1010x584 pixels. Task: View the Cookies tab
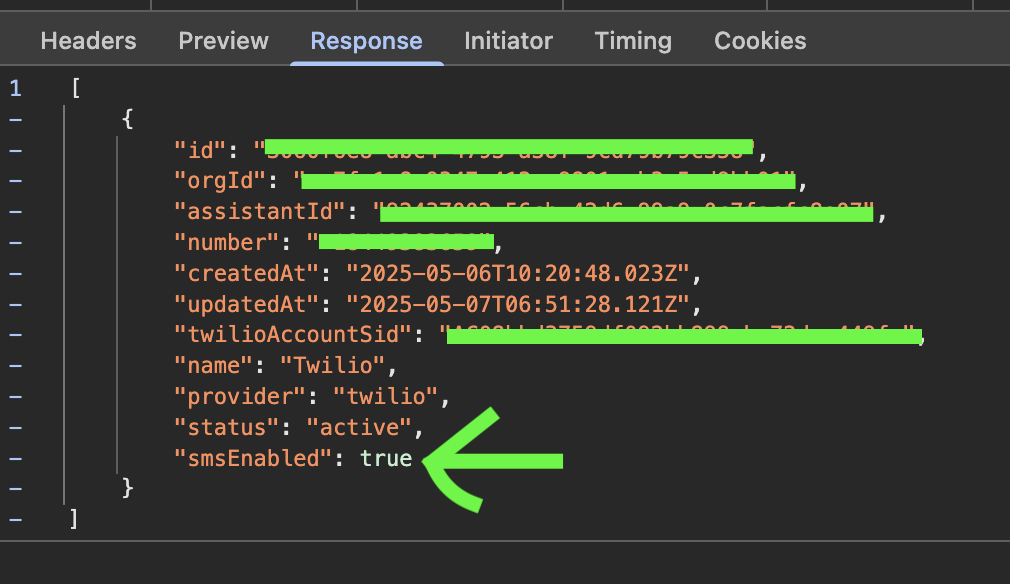click(760, 41)
